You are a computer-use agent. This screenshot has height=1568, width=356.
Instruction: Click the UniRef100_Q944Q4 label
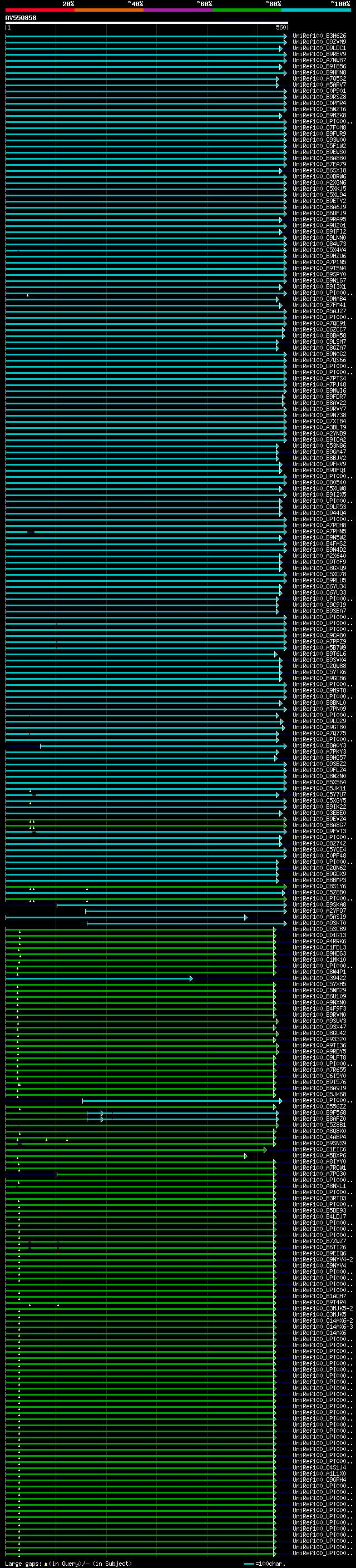[319, 512]
